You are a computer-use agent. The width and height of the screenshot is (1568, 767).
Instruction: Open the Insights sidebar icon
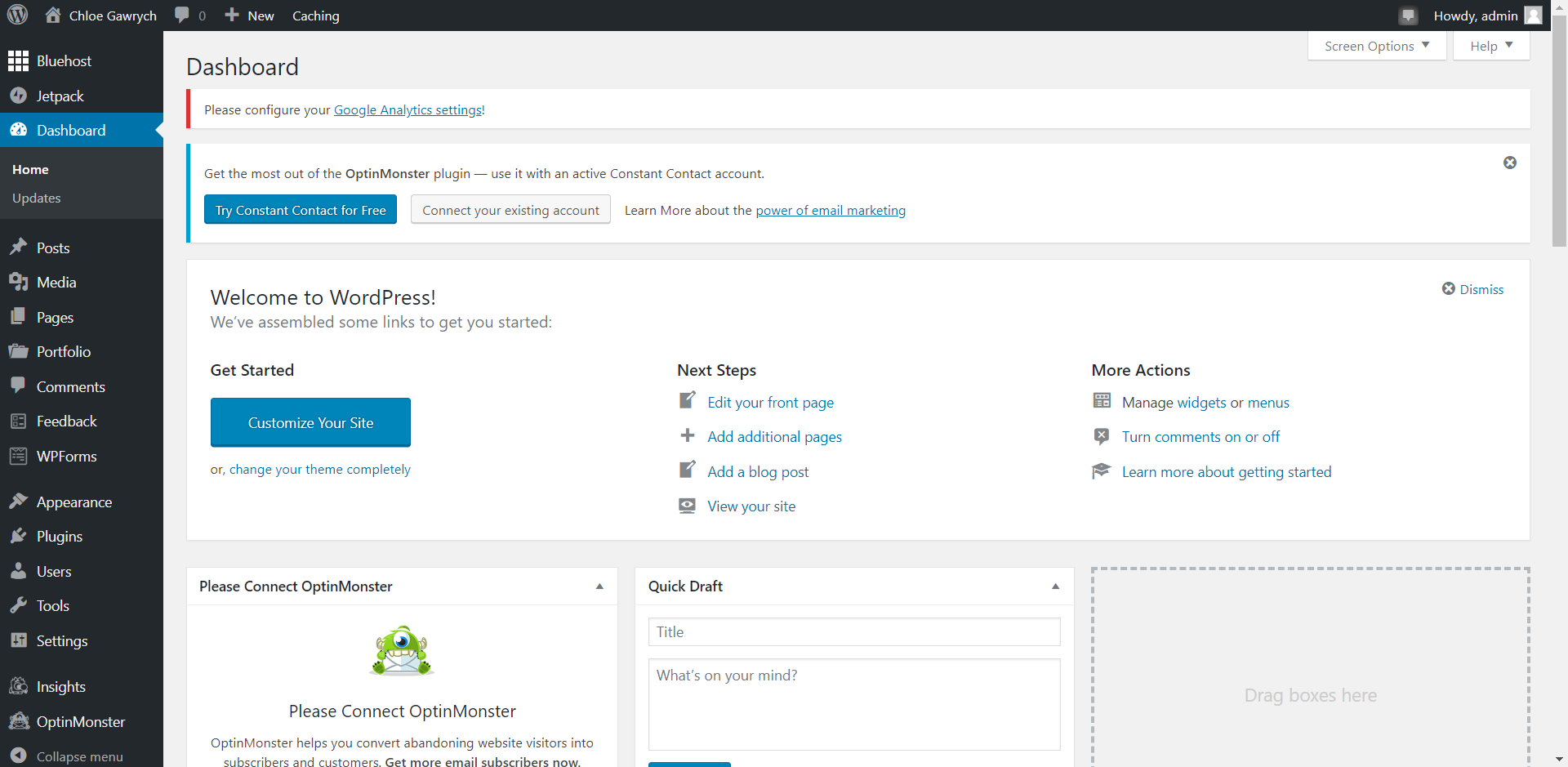point(18,686)
